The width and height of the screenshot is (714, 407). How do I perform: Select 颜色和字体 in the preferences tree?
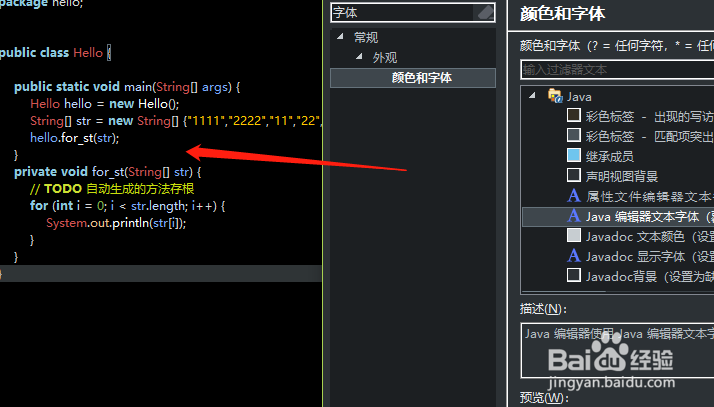tap(422, 78)
